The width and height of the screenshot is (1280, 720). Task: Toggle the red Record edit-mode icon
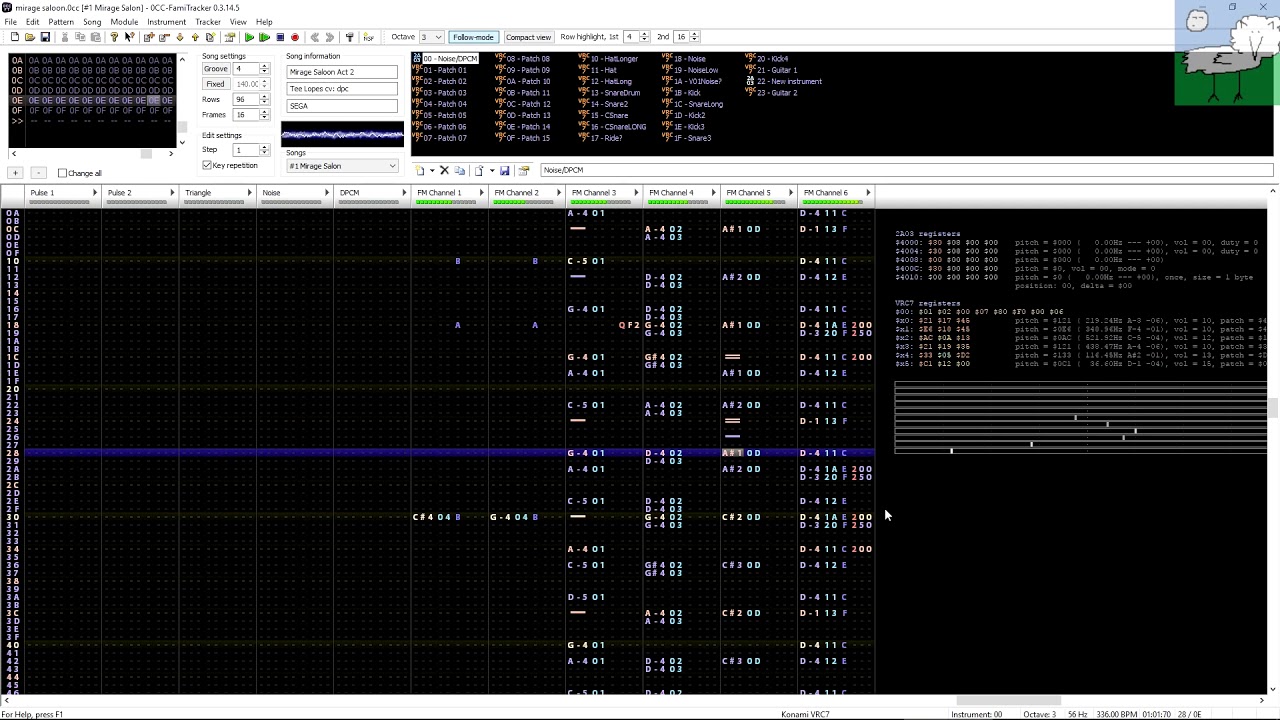click(x=295, y=37)
